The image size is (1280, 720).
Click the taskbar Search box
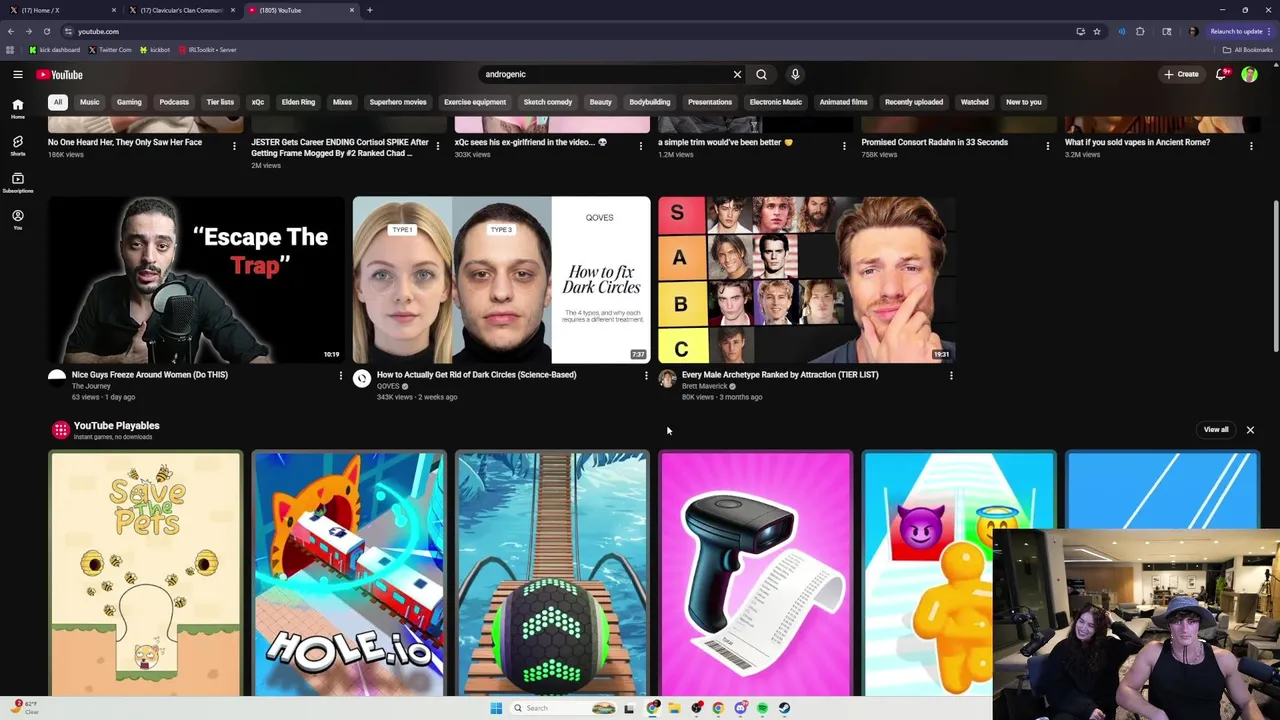pos(565,708)
